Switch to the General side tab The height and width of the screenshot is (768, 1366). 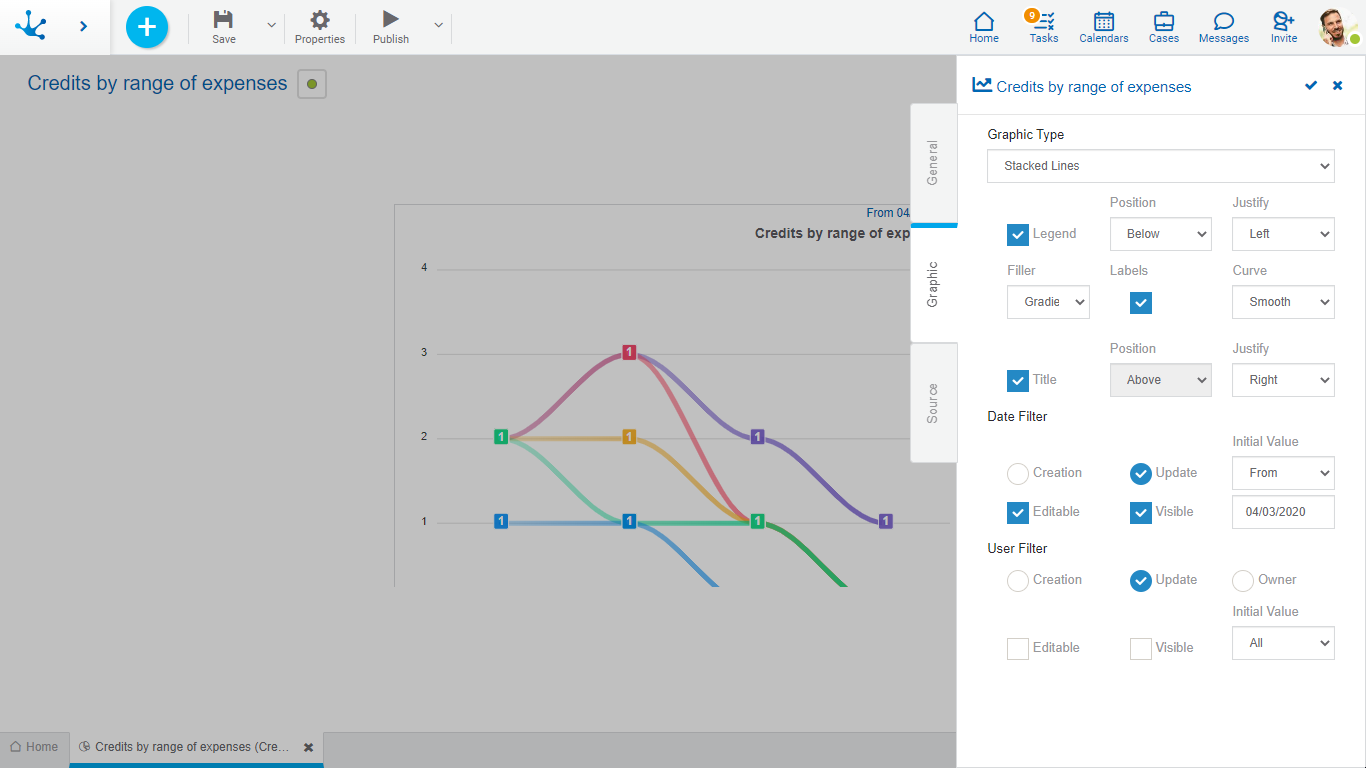933,163
